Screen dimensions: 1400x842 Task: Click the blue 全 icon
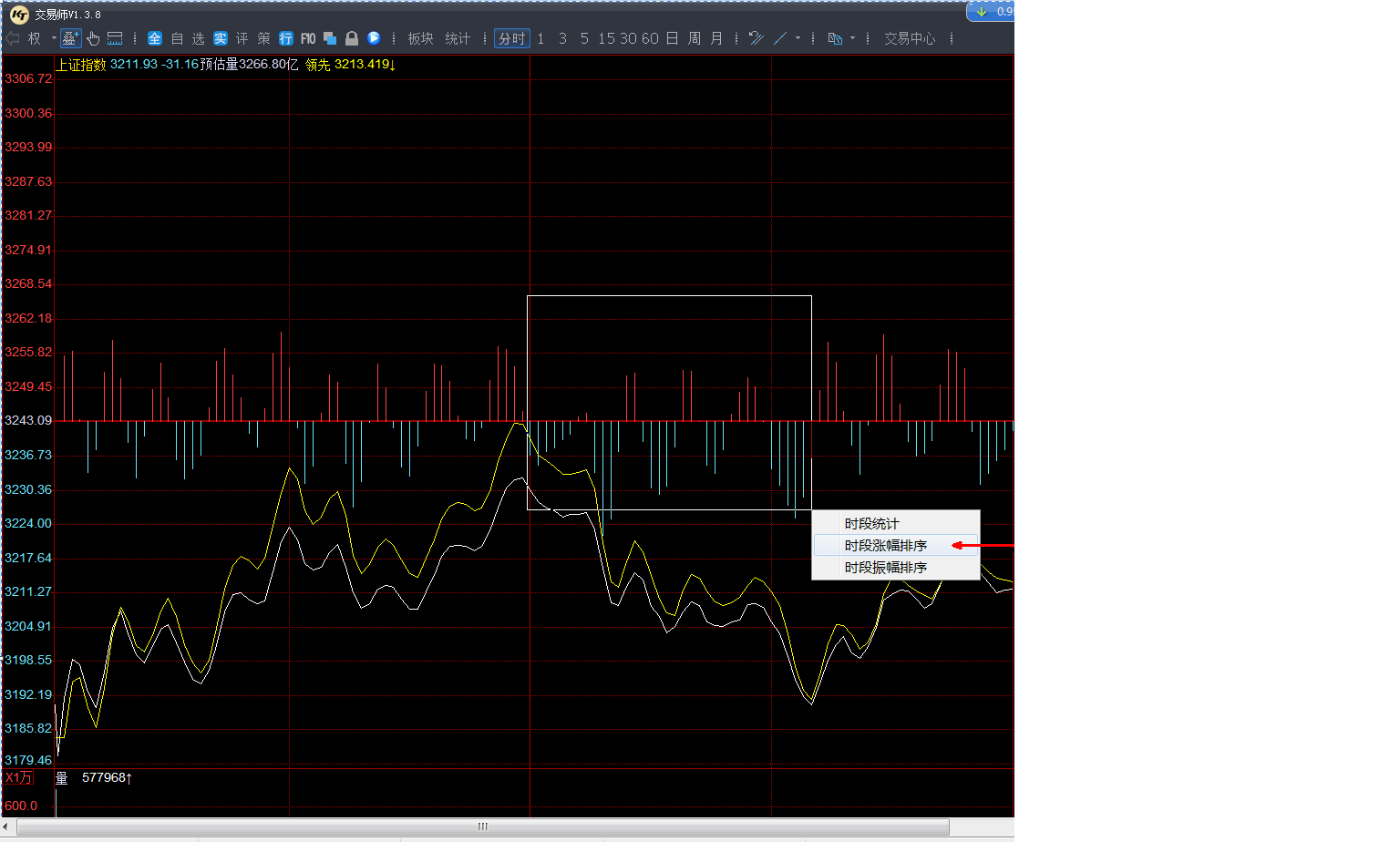[x=154, y=38]
